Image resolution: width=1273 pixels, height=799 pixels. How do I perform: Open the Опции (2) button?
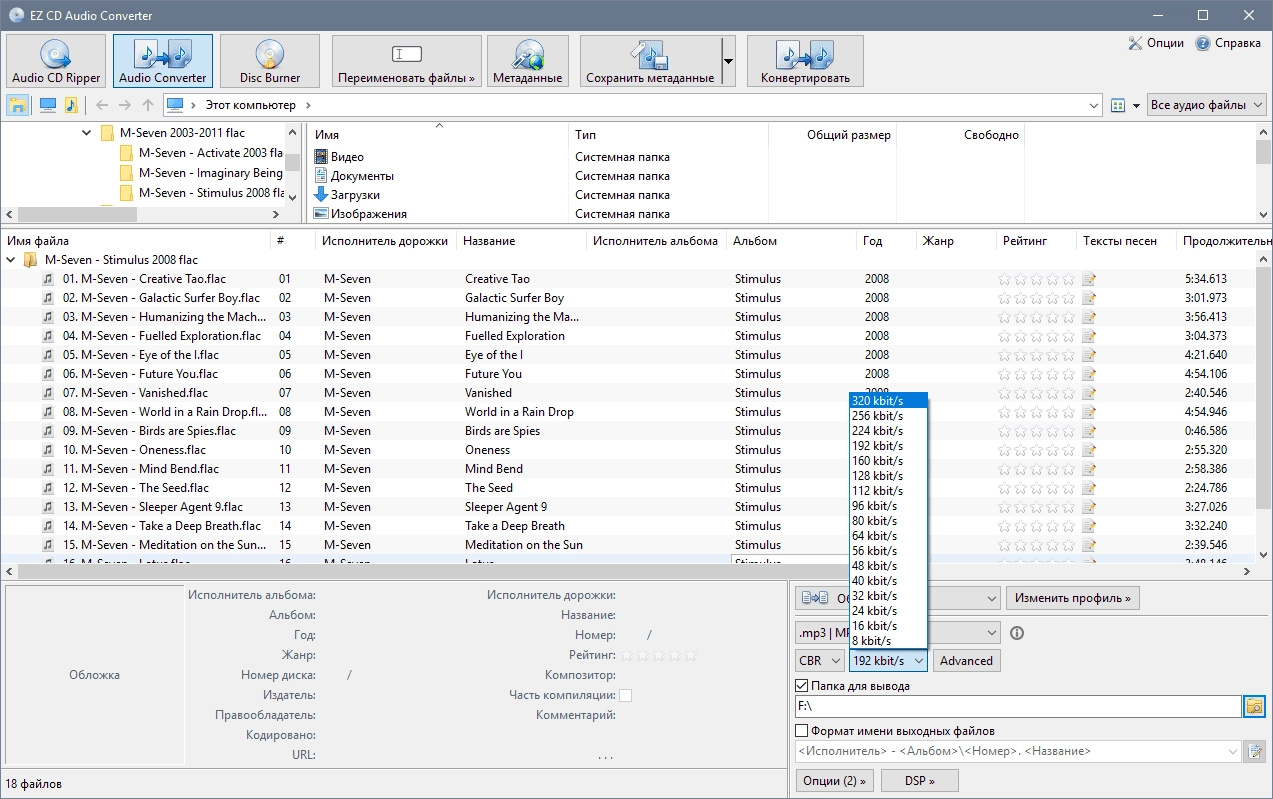click(835, 780)
